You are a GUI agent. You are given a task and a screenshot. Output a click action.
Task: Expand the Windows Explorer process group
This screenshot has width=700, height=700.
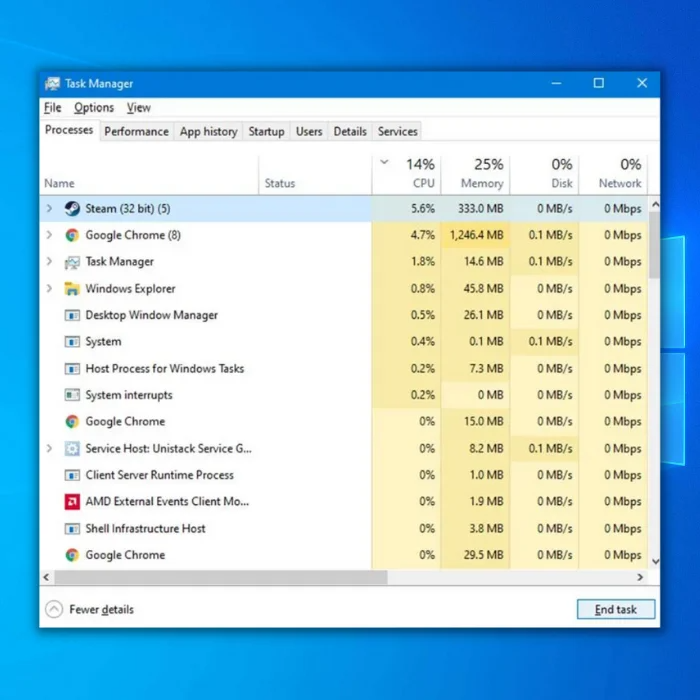click(x=49, y=288)
